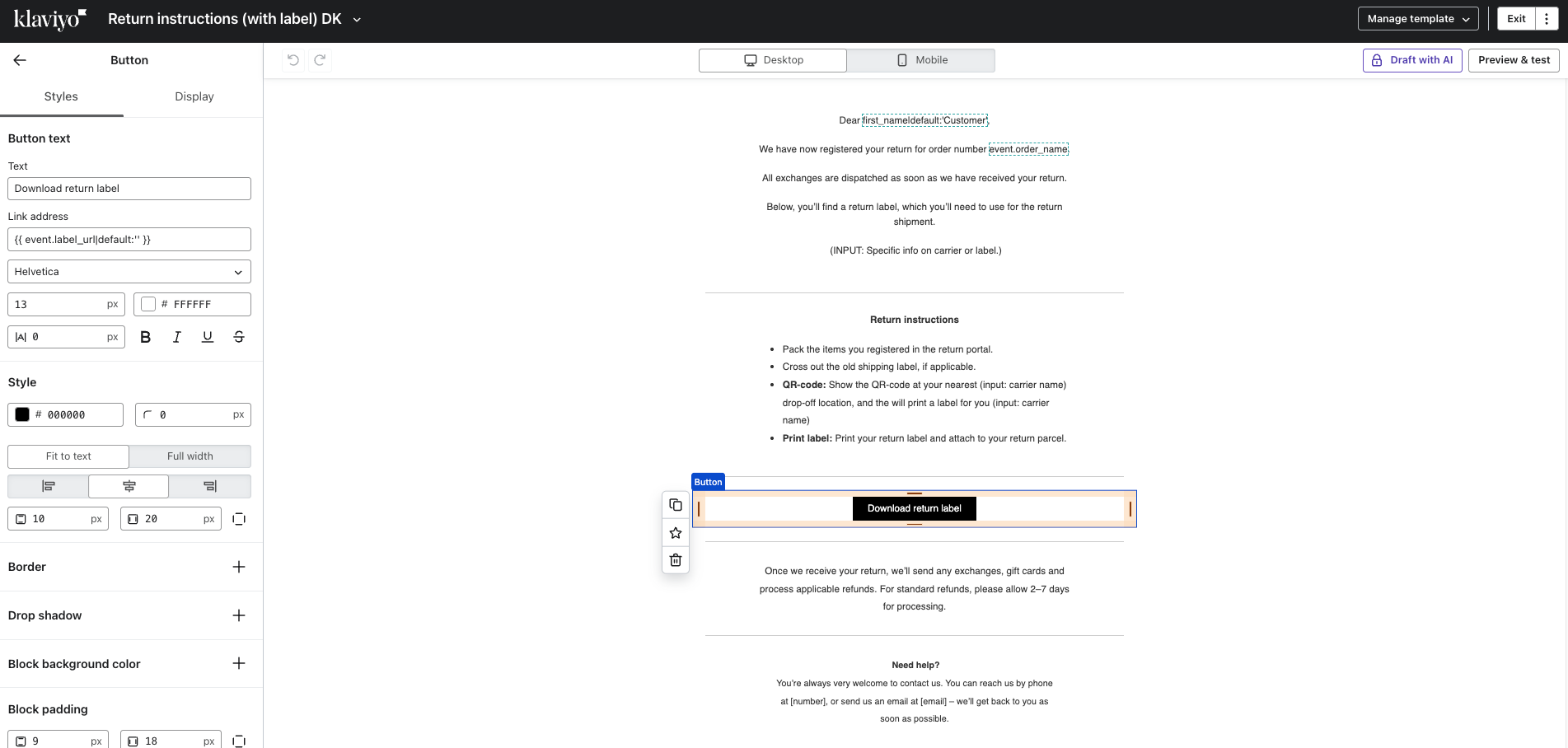Click the INPUT carrier info placeholder line
1568x748 pixels.
pos(915,250)
